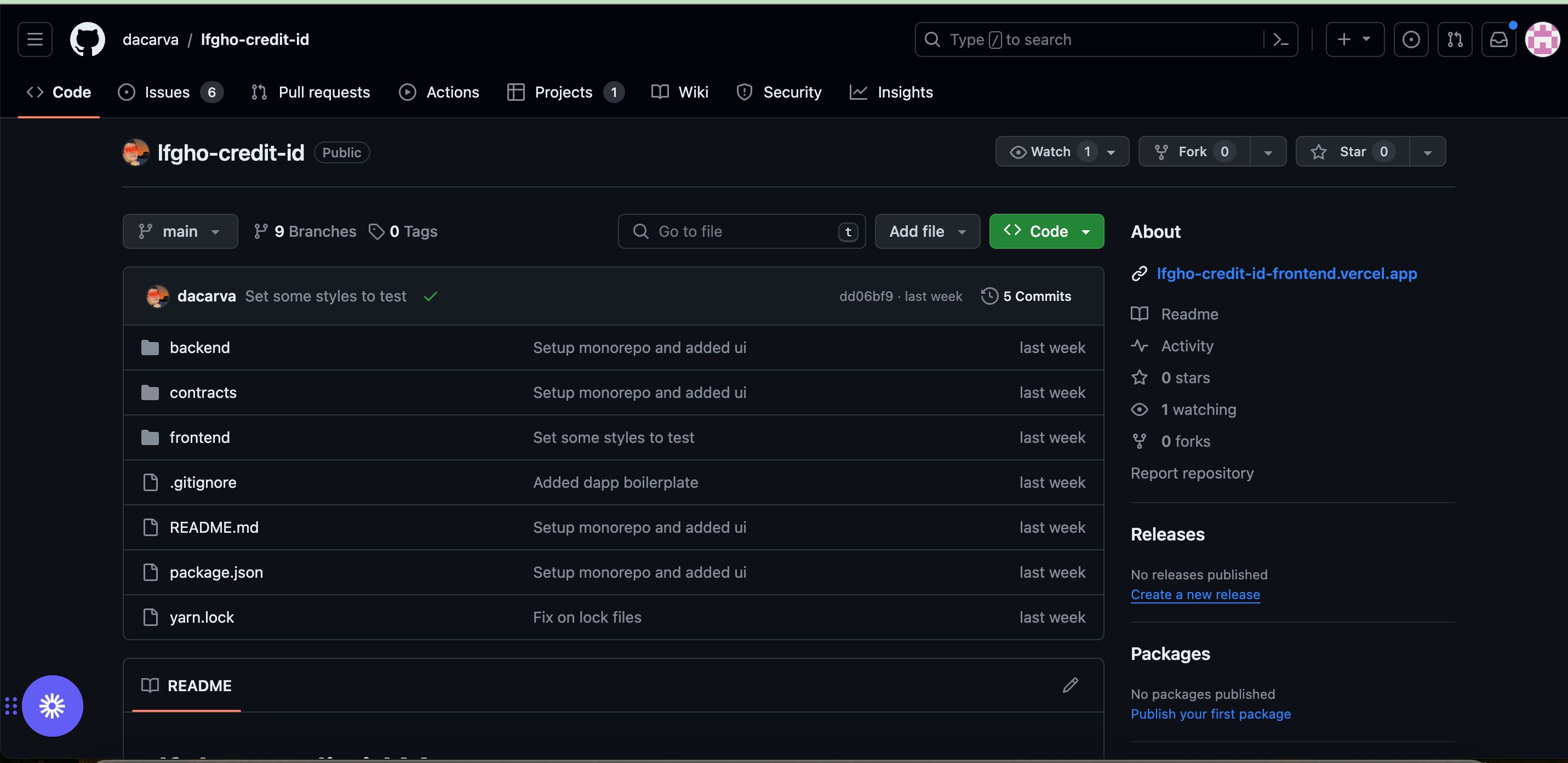Click Report repository link
The height and width of the screenshot is (763, 1568).
(1192, 473)
